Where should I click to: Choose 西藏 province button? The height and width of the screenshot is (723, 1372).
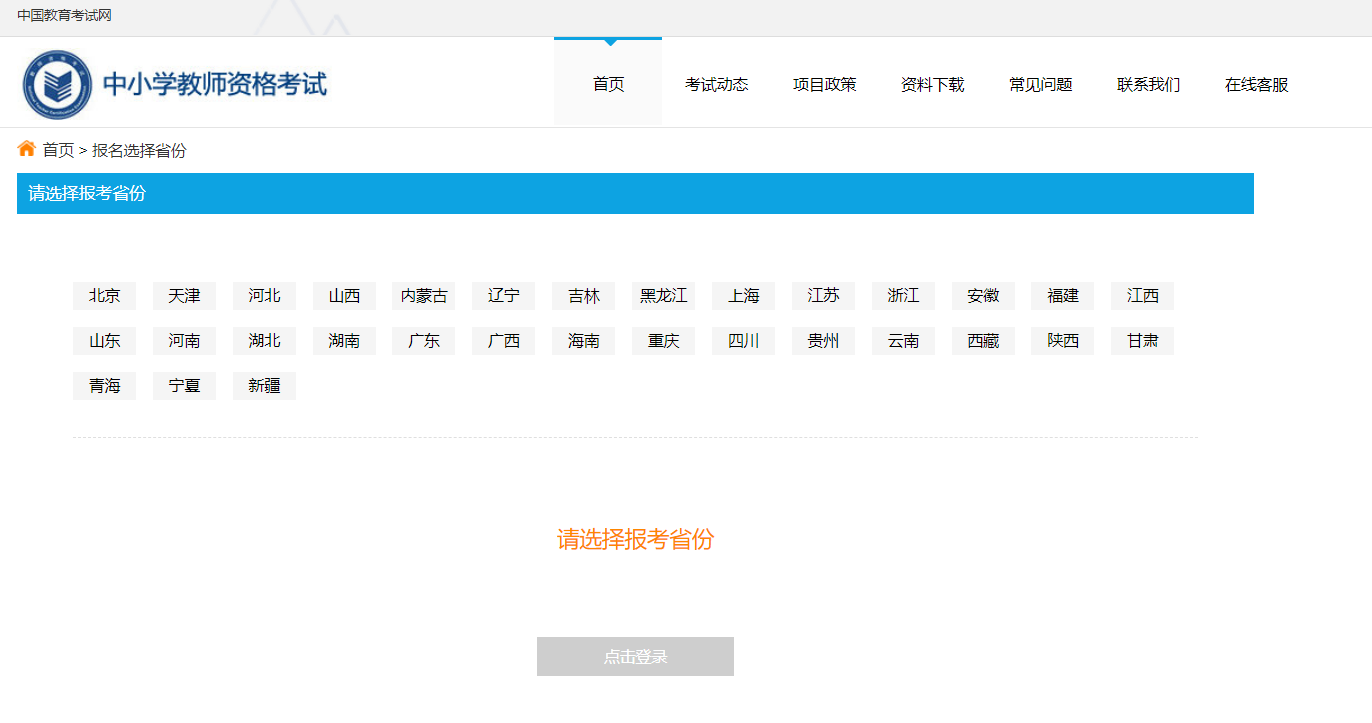coord(983,341)
